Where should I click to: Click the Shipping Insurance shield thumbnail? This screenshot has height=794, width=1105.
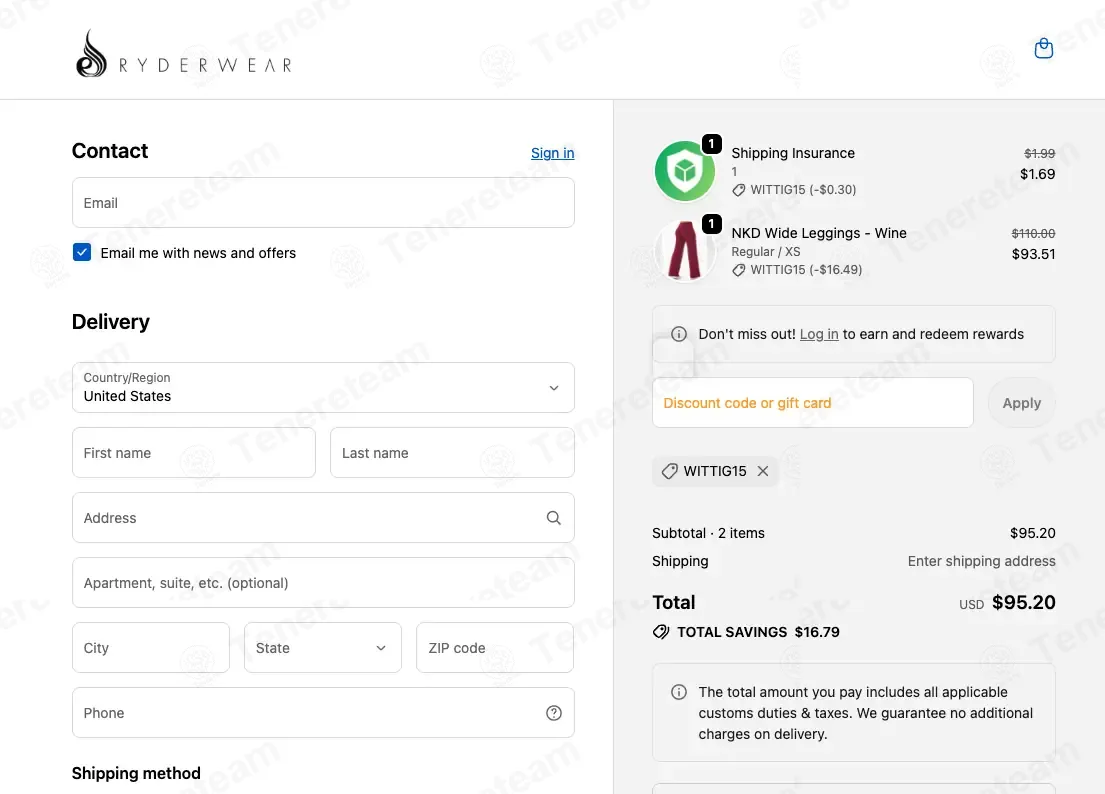[684, 171]
